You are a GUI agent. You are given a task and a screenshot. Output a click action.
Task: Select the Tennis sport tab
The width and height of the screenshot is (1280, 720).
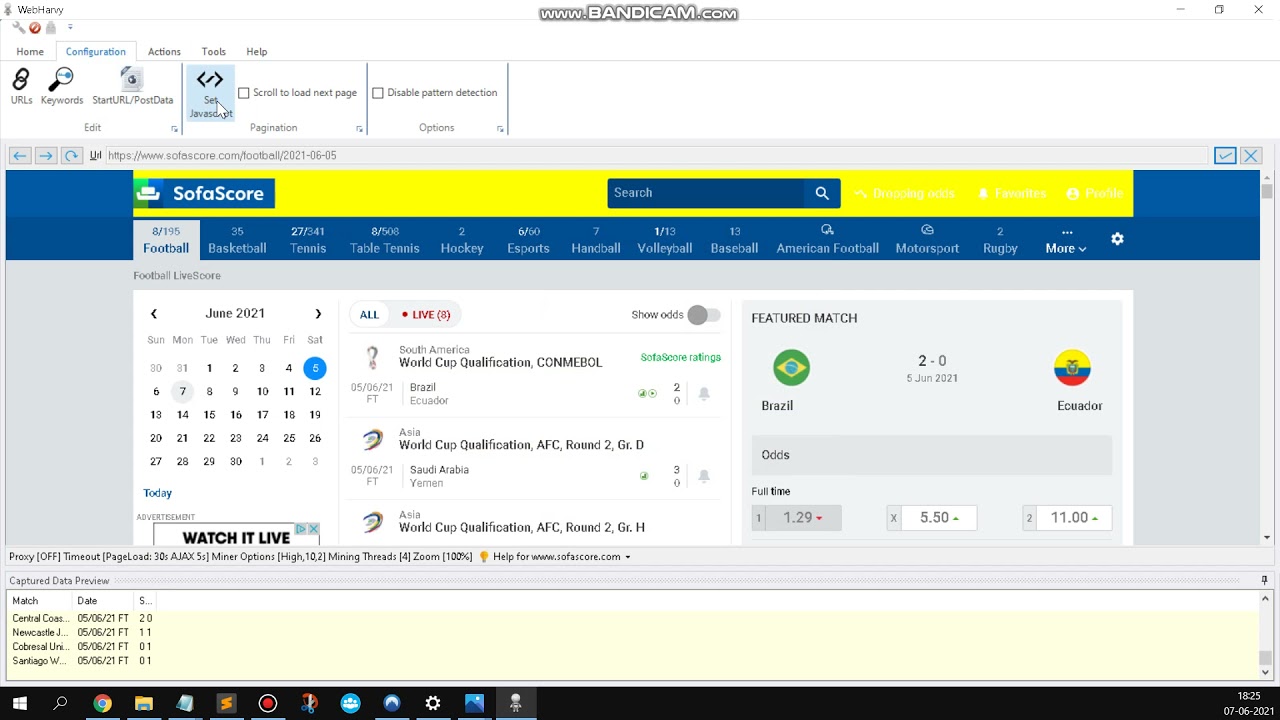click(308, 240)
